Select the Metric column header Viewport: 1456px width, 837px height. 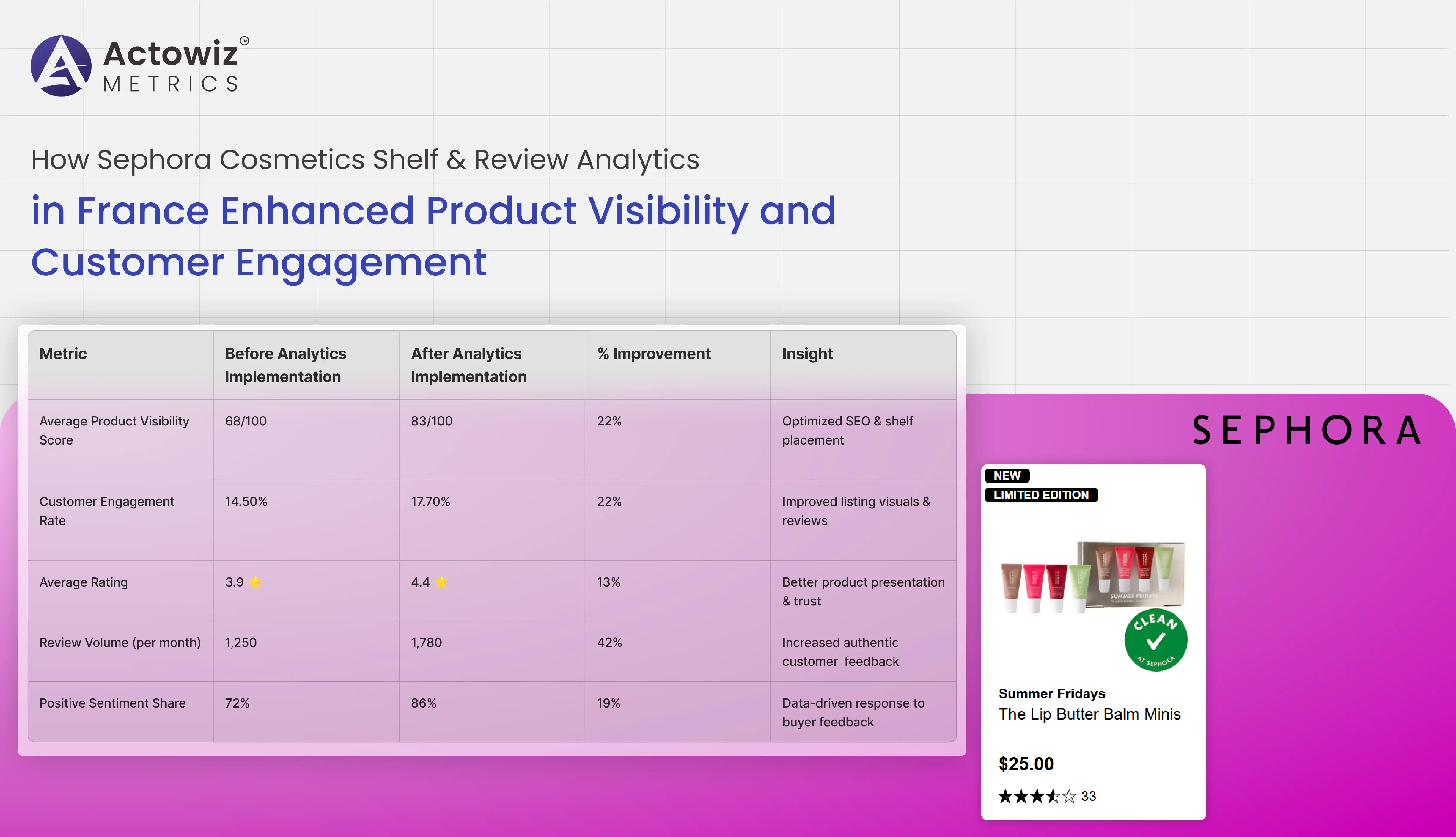click(63, 354)
